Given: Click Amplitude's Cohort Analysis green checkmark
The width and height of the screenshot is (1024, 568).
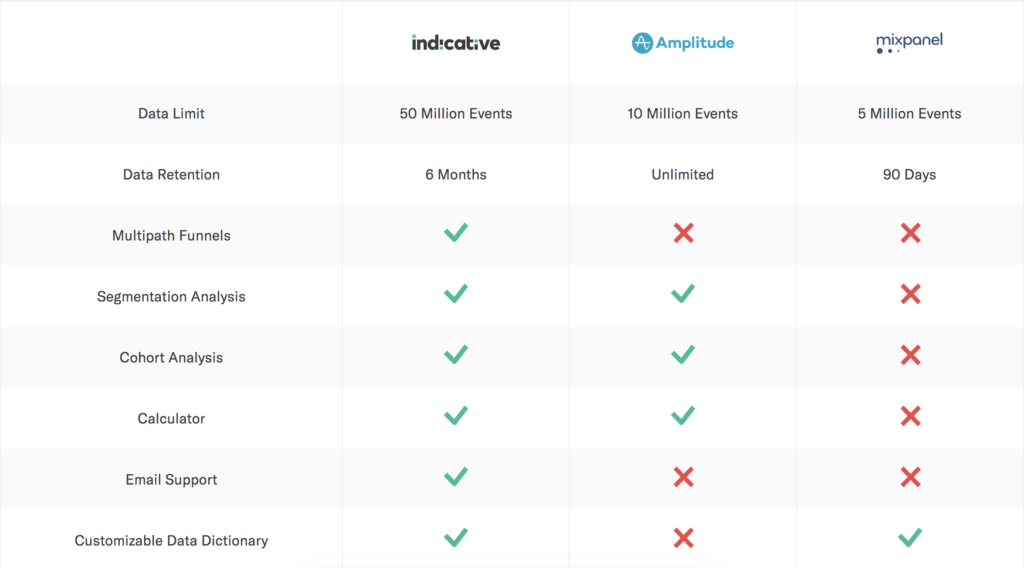Looking at the screenshot, I should coord(682,355).
